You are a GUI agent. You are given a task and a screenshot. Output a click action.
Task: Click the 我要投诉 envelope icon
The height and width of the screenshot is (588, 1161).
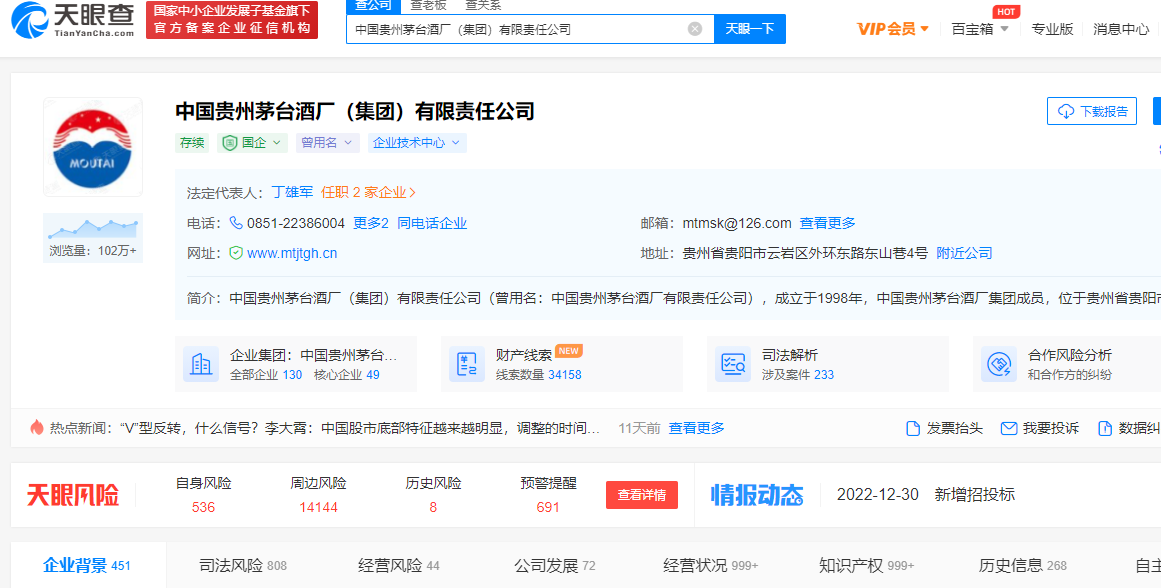(x=1008, y=428)
